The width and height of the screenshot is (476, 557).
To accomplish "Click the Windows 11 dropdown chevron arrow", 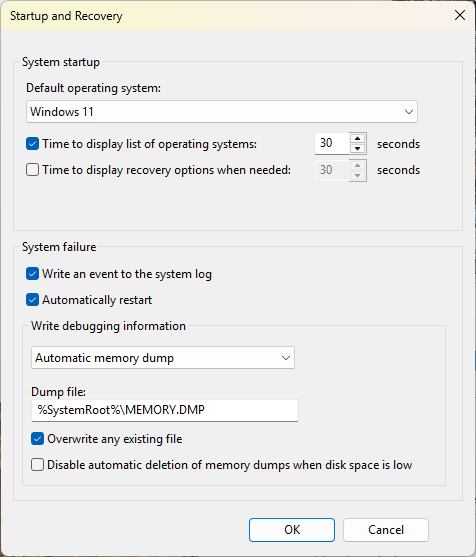I will [409, 112].
